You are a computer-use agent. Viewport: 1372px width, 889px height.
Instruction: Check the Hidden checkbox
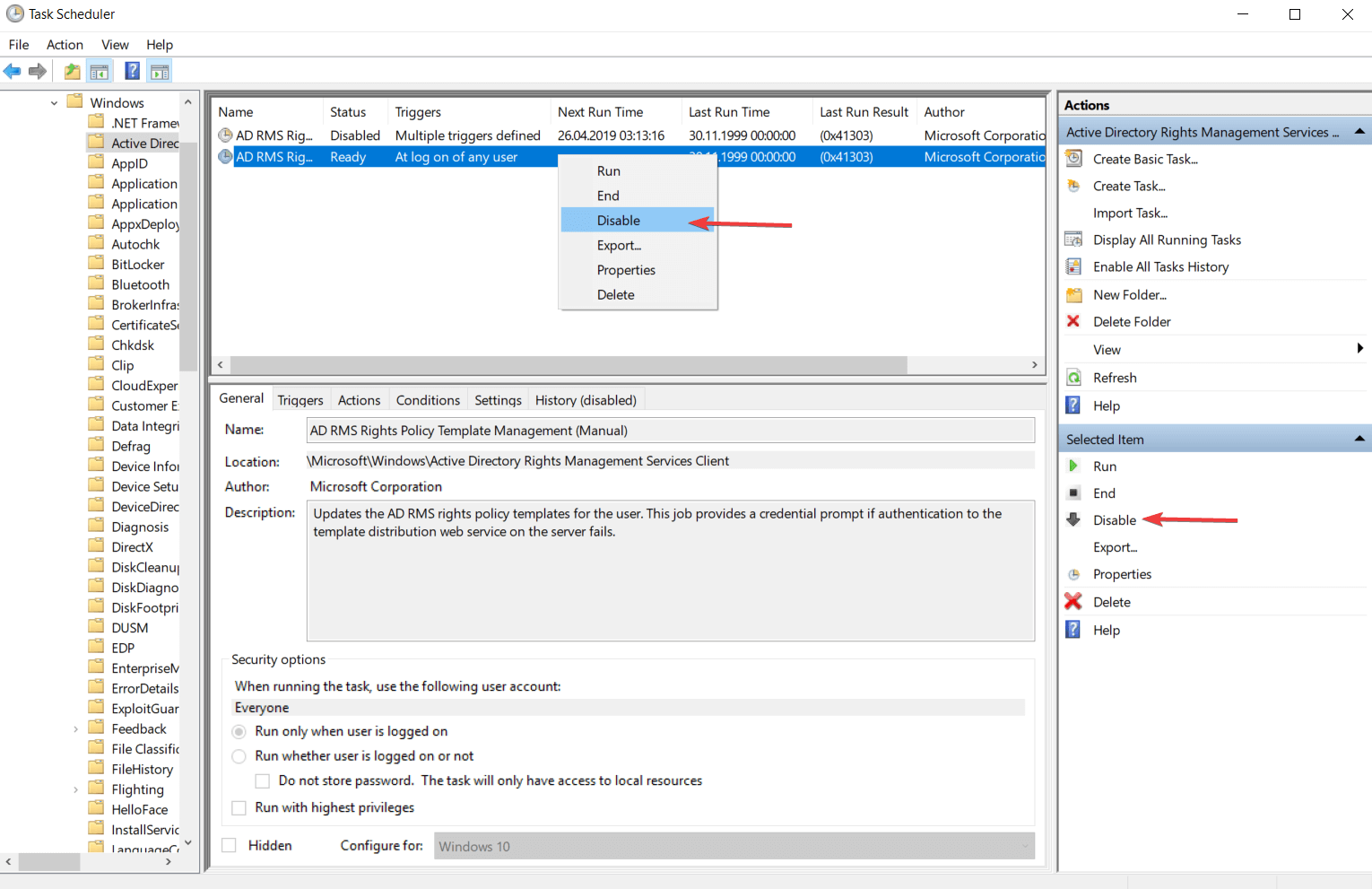(229, 845)
